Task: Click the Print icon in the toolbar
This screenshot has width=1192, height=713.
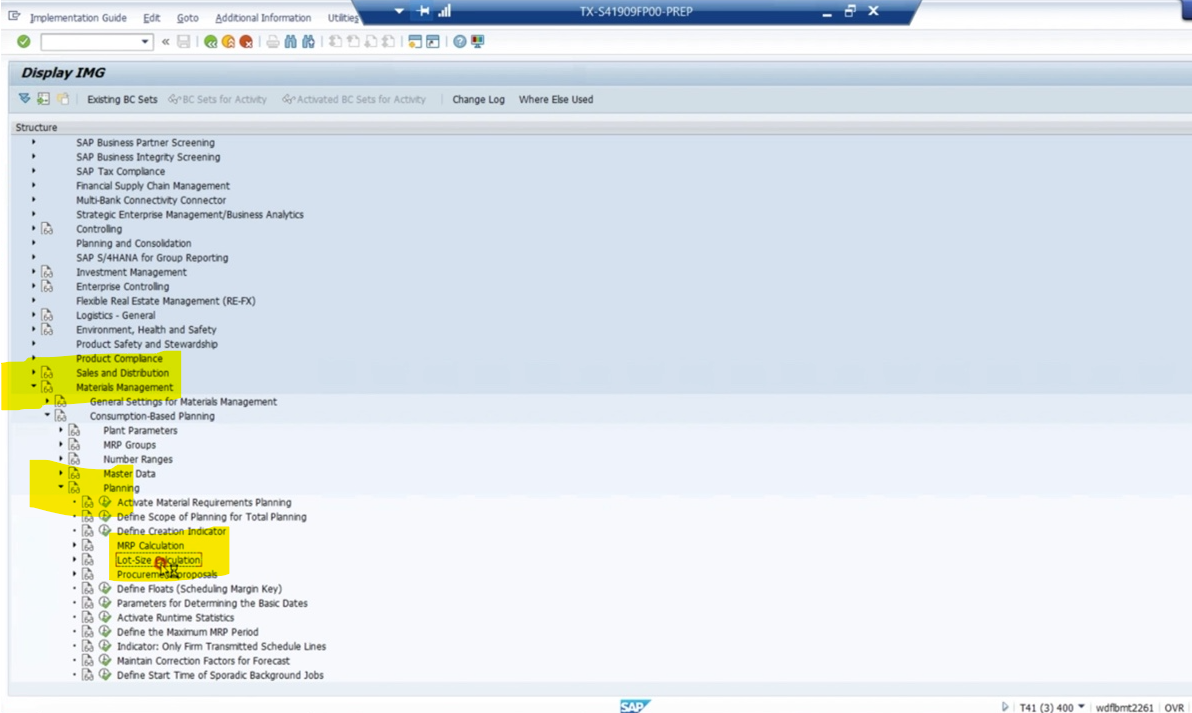Action: [272, 42]
